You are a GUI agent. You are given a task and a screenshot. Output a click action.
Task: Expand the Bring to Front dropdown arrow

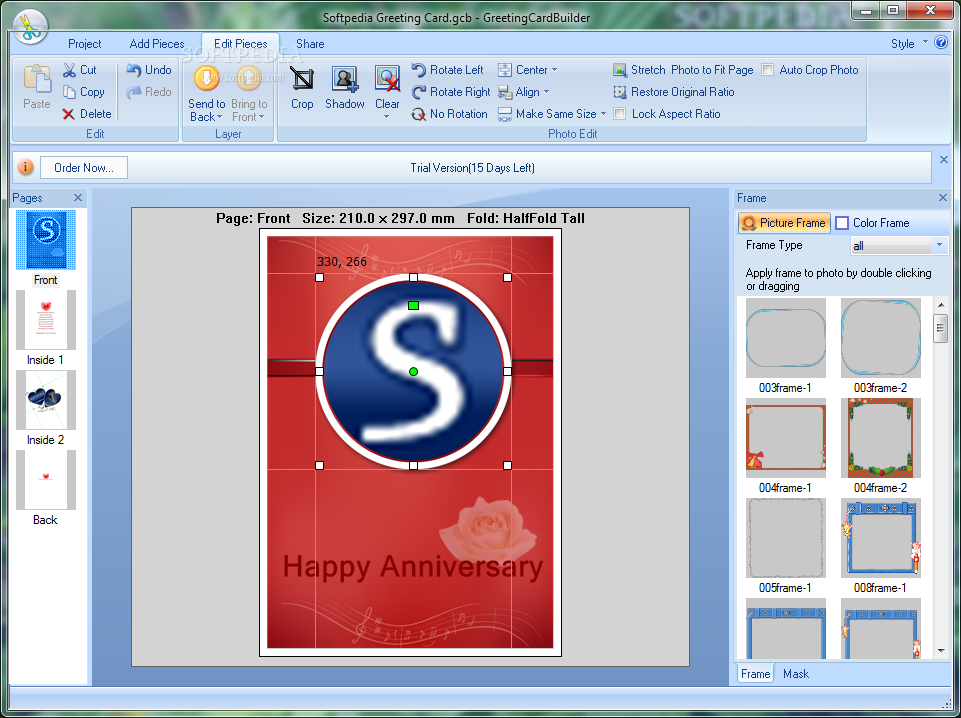261,117
